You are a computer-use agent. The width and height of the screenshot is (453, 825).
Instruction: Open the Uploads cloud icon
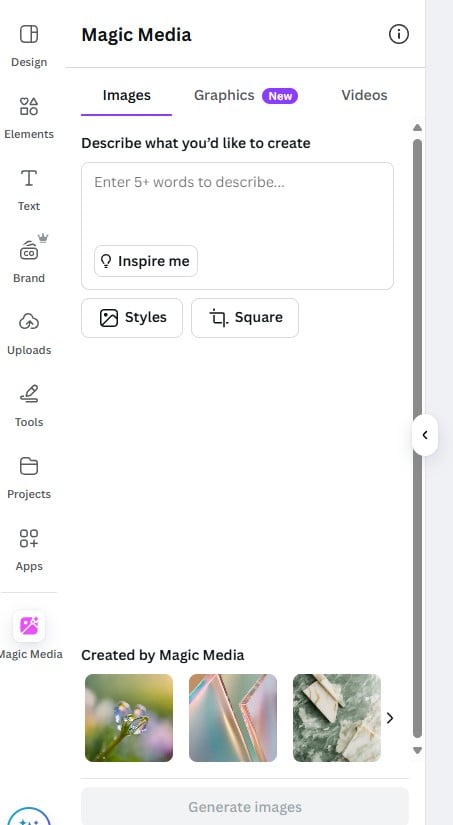coord(29,321)
